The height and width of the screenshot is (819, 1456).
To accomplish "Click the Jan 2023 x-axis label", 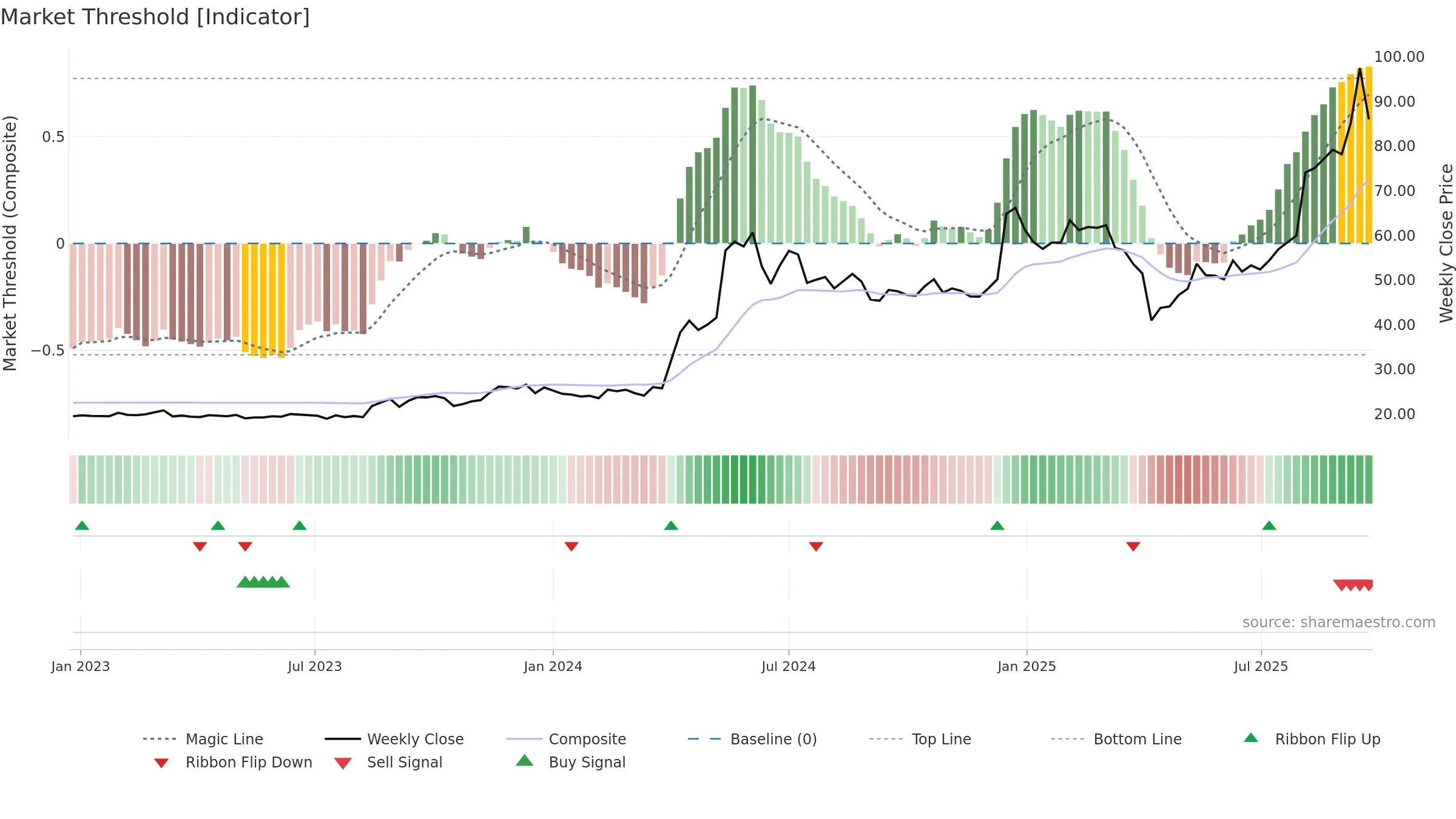I will pos(81,666).
